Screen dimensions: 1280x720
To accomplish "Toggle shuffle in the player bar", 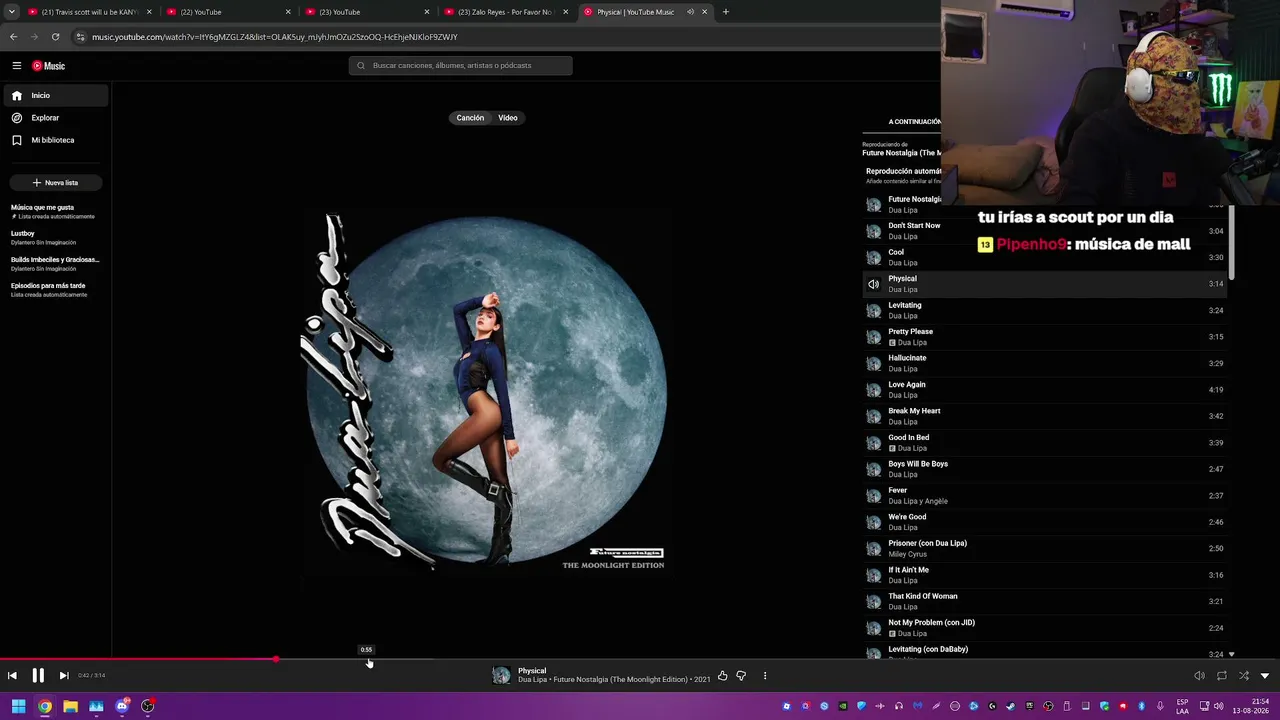I will point(1244,676).
